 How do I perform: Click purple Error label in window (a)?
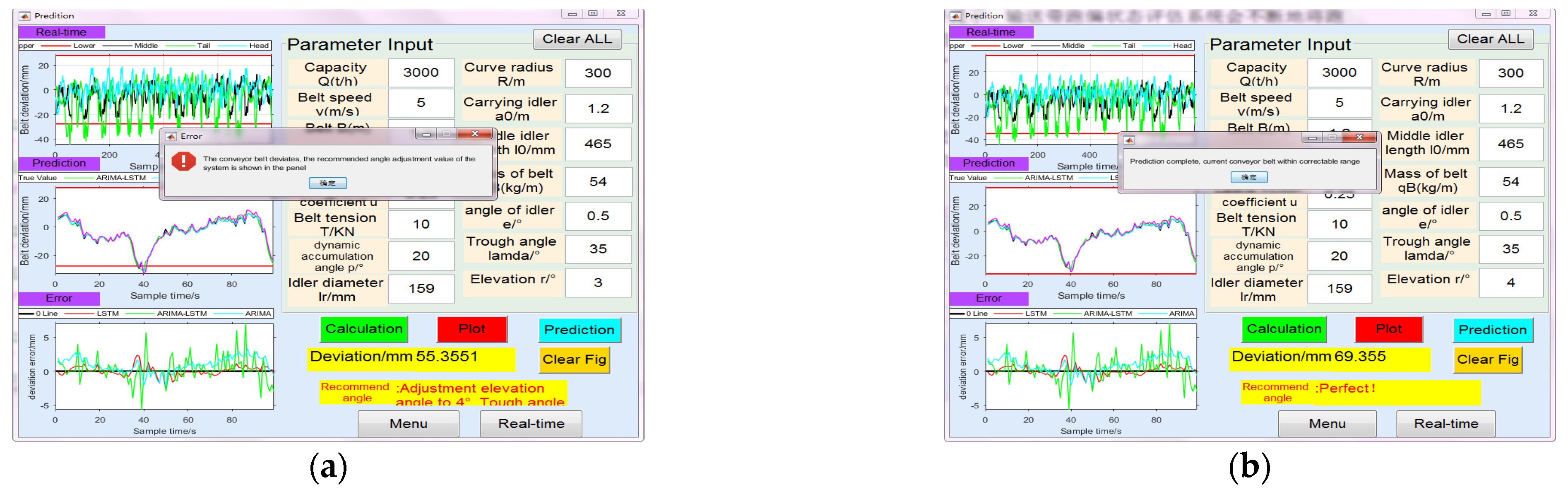[59, 298]
